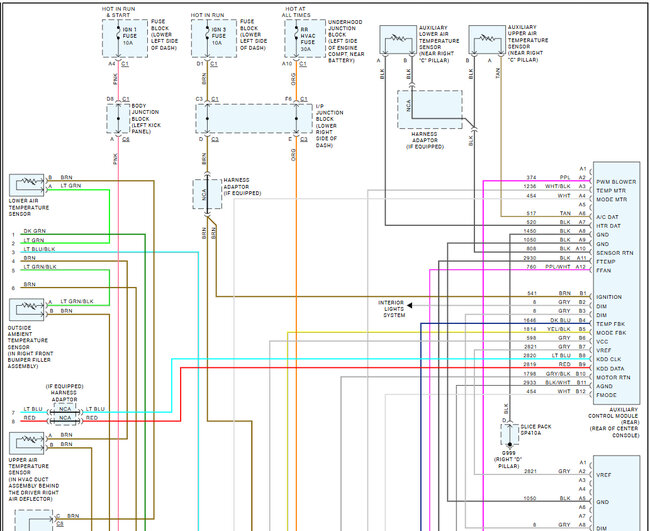Click circuit number "1450" at pin A8

click(x=529, y=231)
